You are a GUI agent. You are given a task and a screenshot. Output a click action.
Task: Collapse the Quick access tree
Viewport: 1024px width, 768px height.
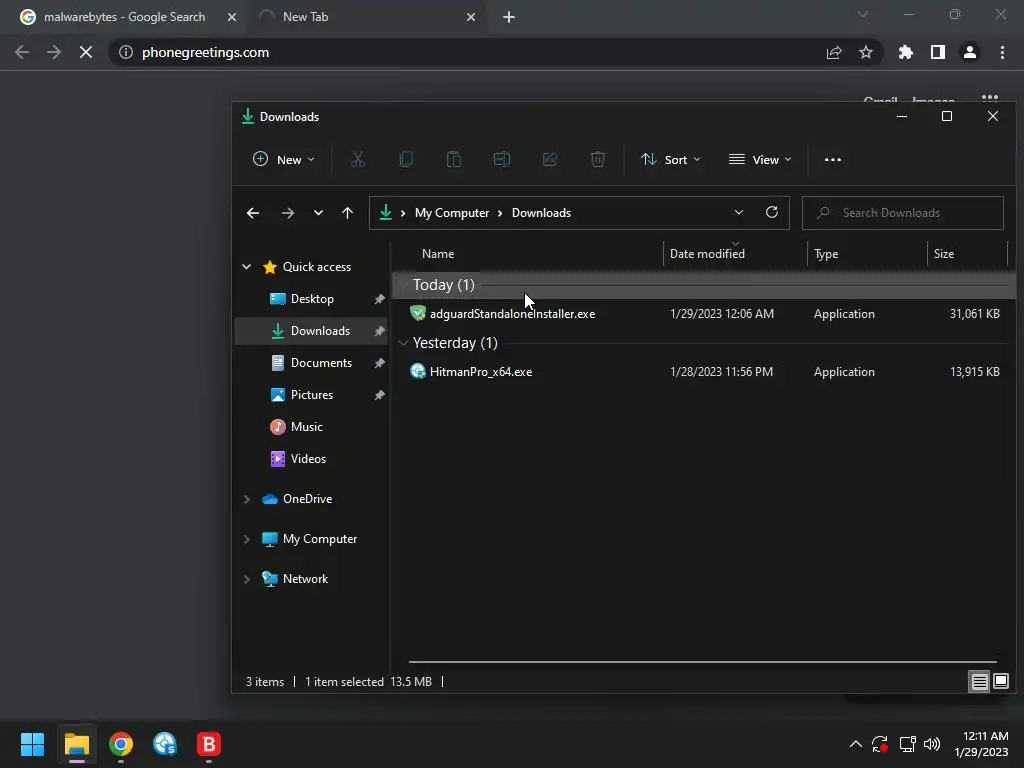point(246,266)
